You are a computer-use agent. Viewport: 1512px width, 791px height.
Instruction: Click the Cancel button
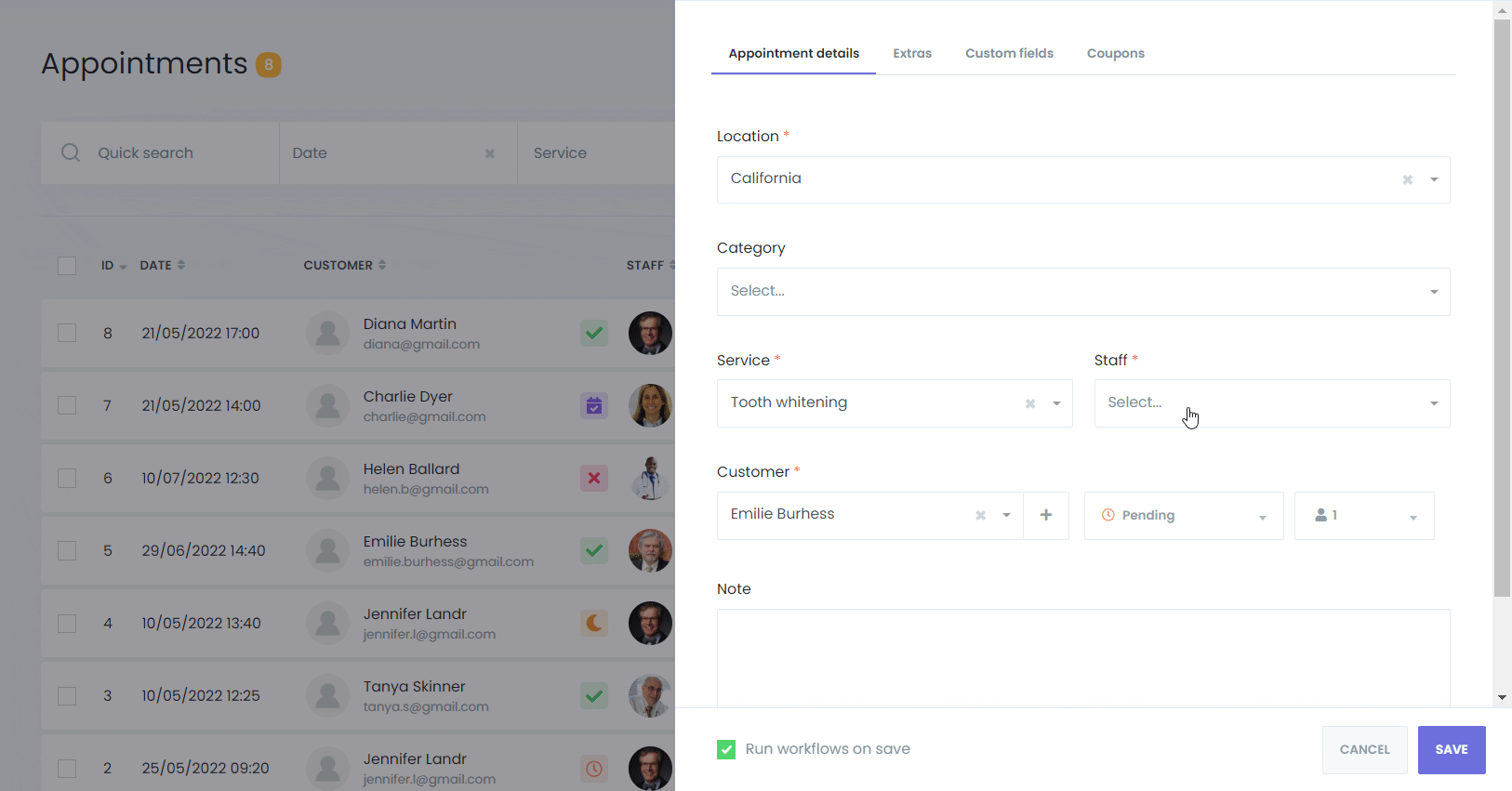pos(1364,749)
